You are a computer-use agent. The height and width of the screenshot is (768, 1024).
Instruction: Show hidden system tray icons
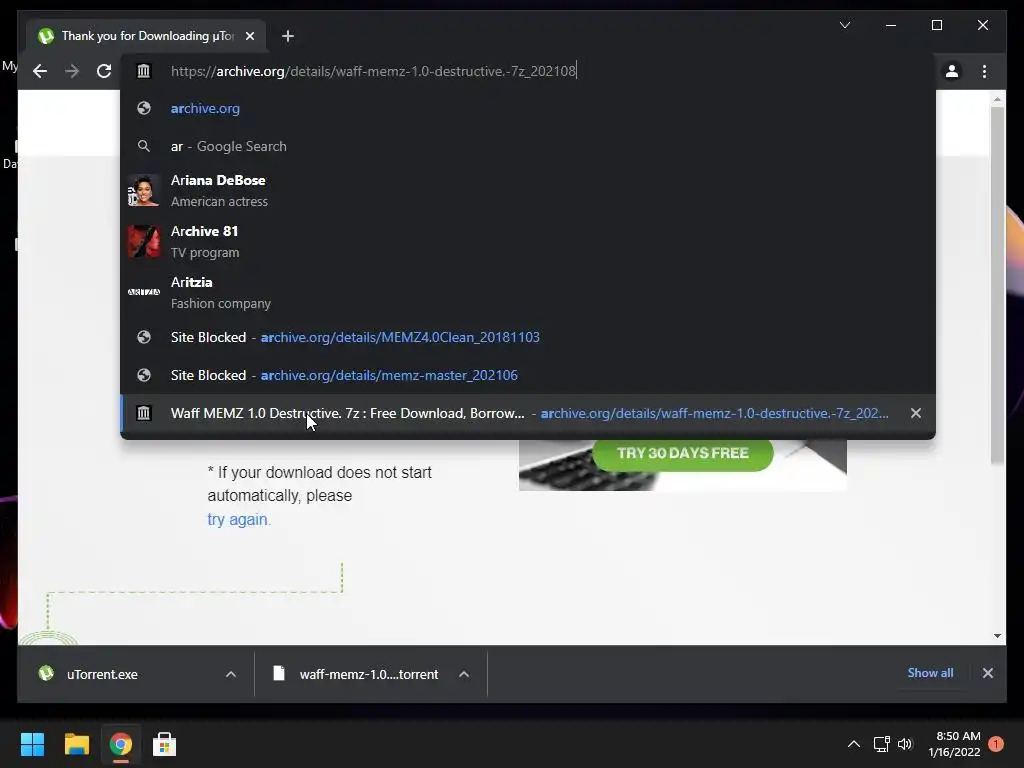pyautogui.click(x=853, y=744)
